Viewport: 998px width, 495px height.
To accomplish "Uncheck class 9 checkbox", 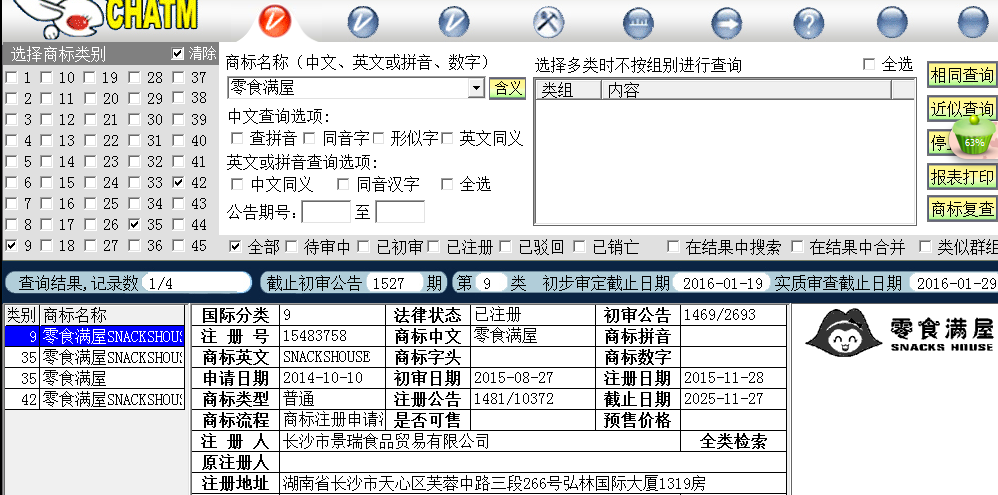I will tap(11, 245).
